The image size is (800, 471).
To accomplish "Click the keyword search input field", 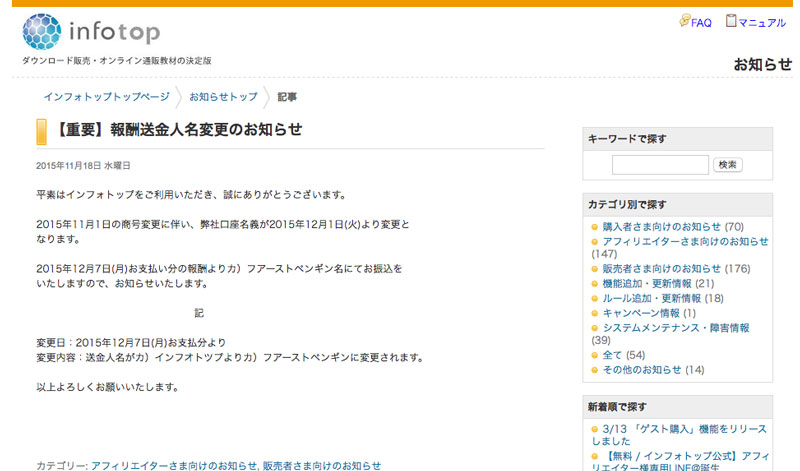I will (x=660, y=165).
